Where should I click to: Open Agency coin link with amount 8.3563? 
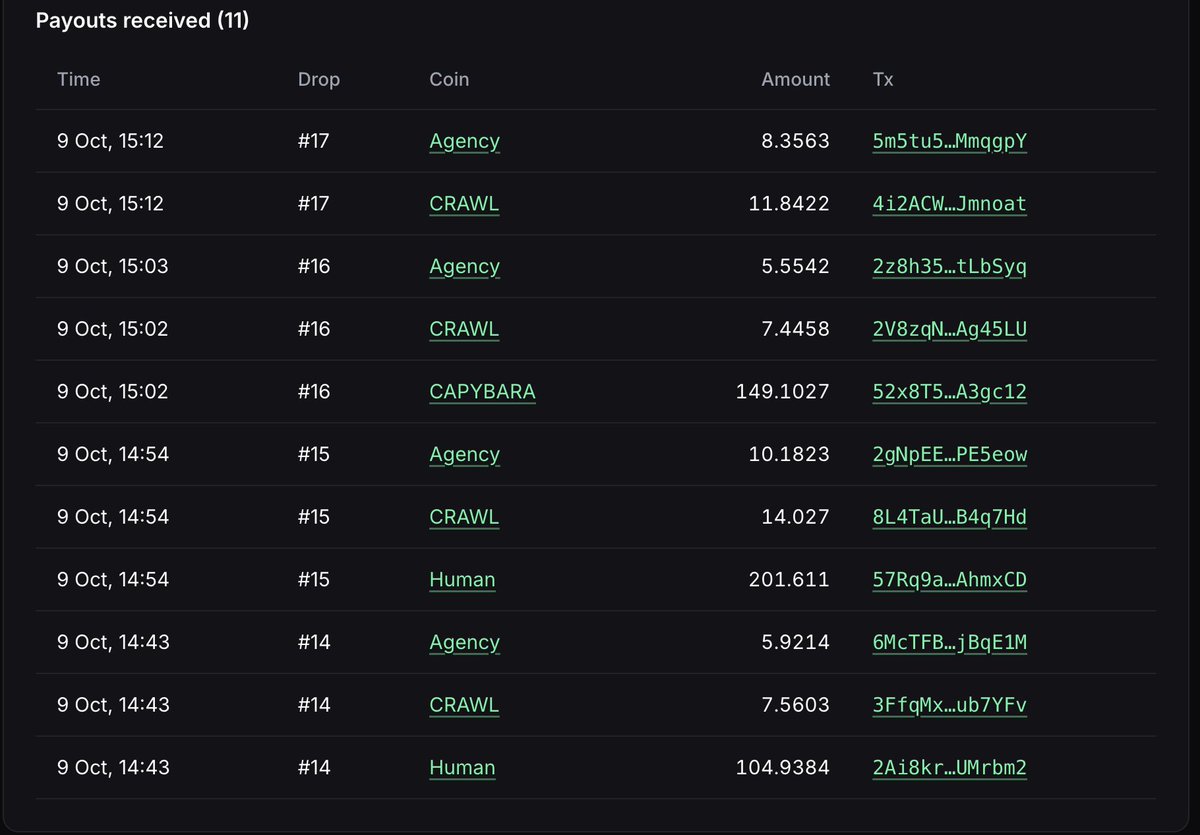465,142
